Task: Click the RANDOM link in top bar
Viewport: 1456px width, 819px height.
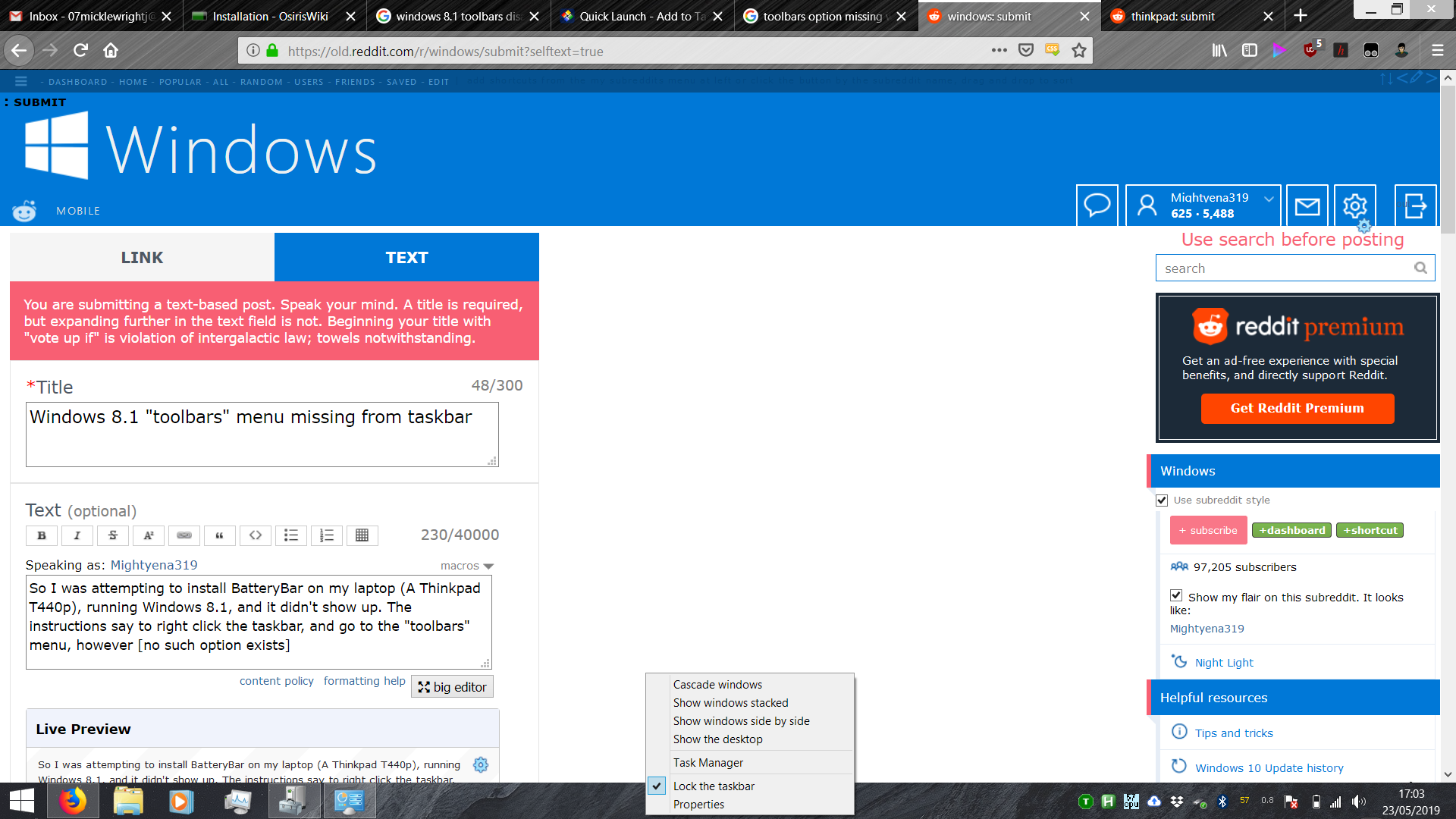Action: click(x=261, y=82)
